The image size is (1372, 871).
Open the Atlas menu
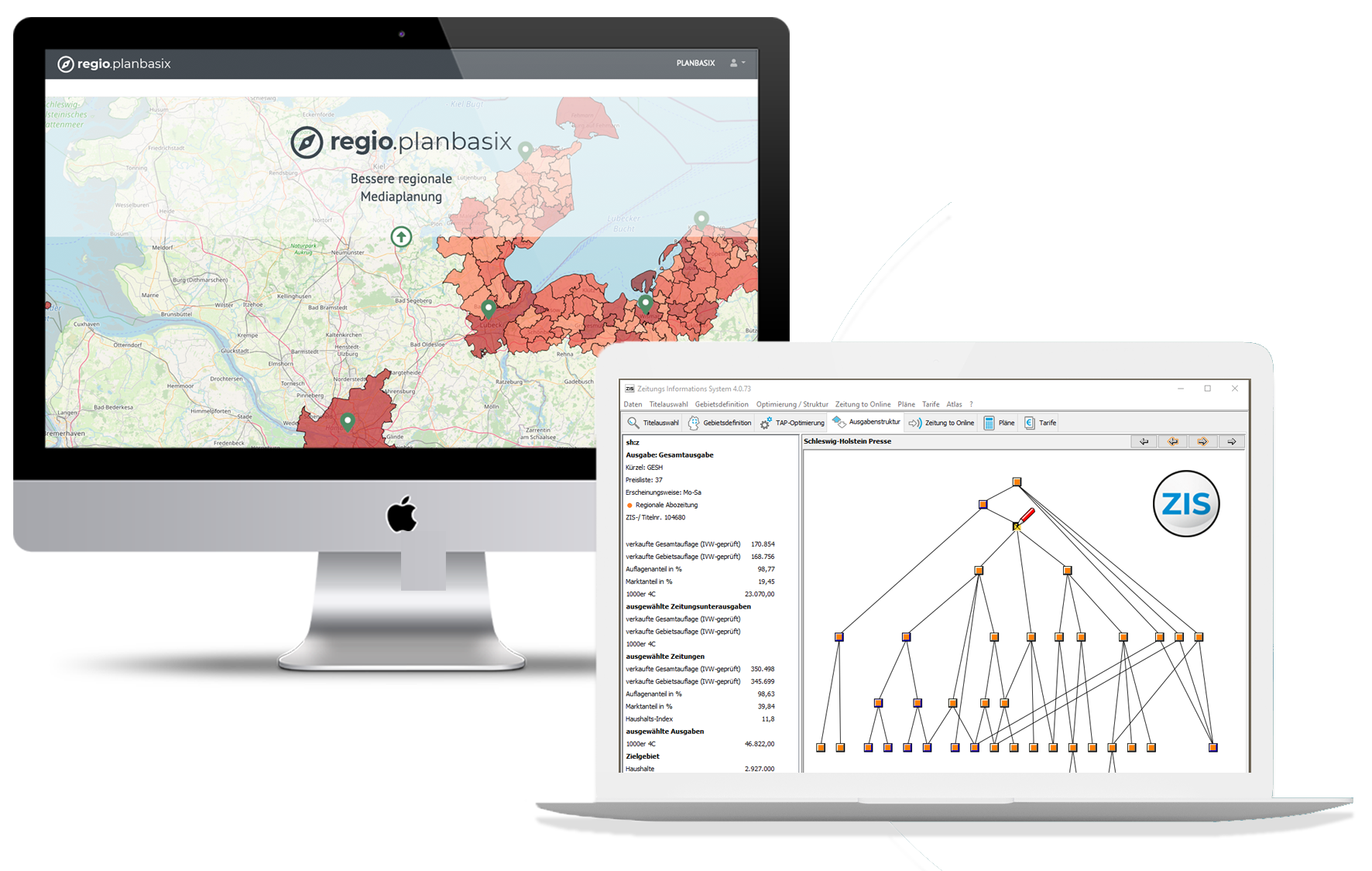point(954,404)
